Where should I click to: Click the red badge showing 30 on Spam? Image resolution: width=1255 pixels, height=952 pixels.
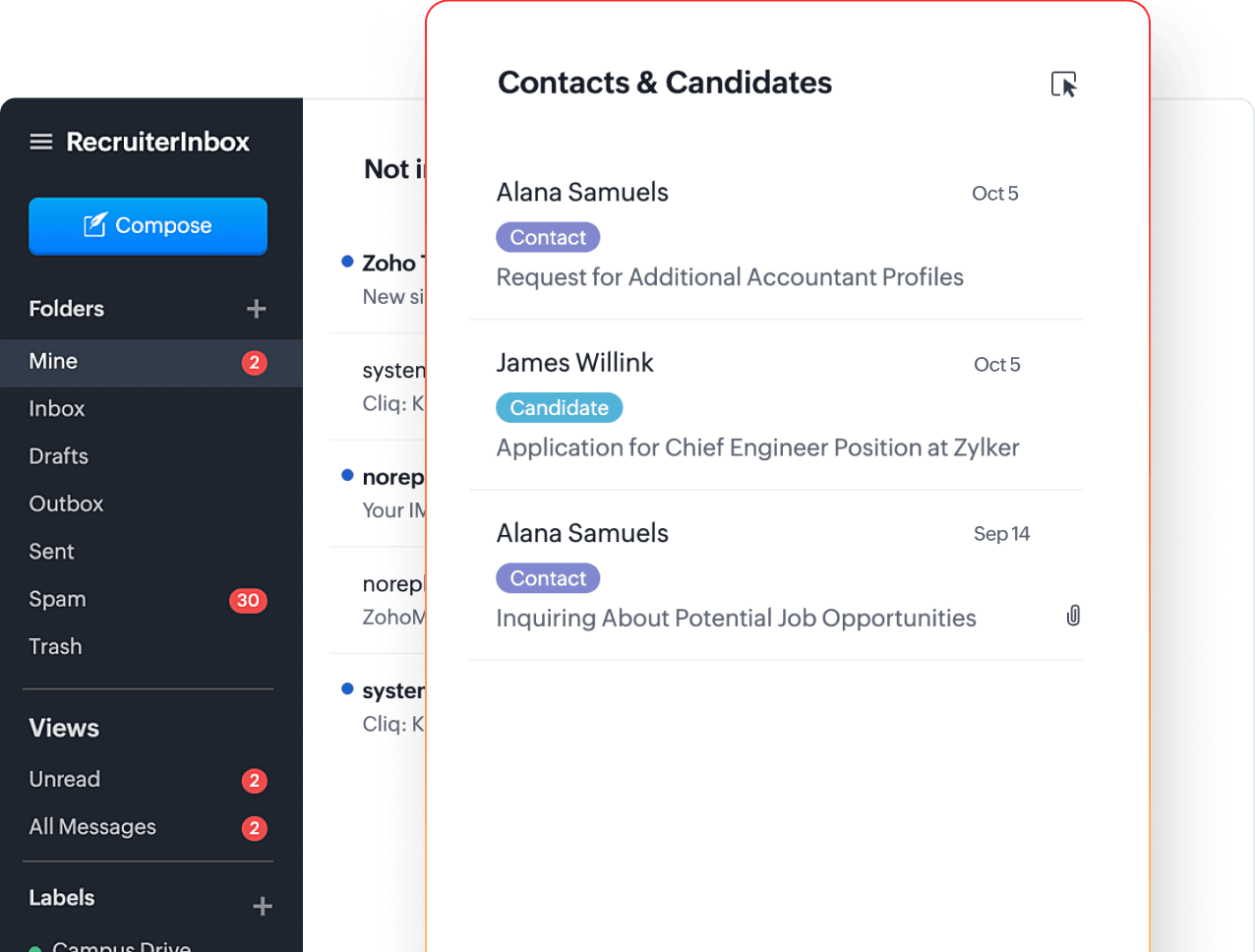[x=248, y=600]
